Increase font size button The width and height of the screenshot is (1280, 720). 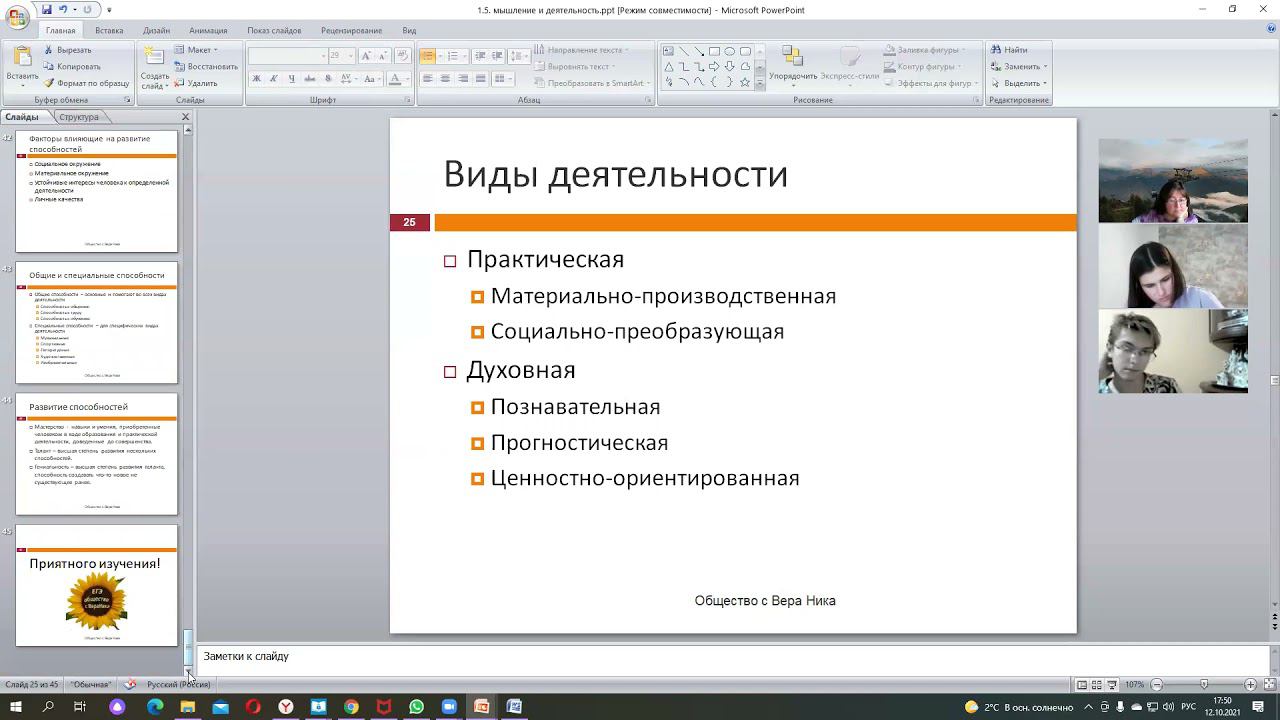(x=366, y=56)
